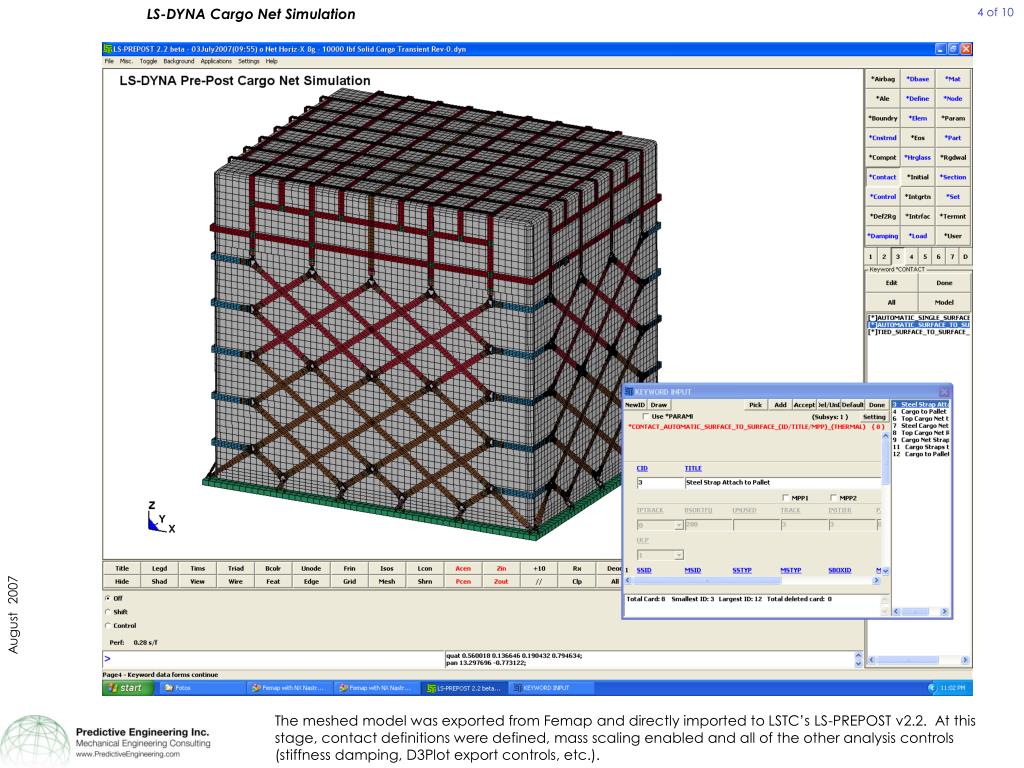Click Model in Keyword *CONTACT panel
This screenshot has width=1024, height=768.
pos(944,302)
